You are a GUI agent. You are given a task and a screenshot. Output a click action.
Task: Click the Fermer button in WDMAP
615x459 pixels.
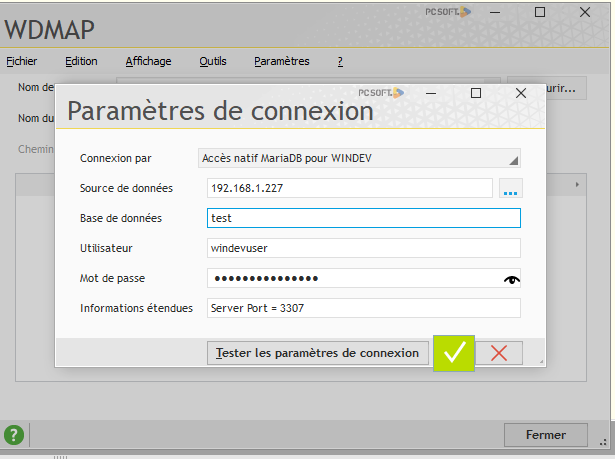tap(546, 435)
